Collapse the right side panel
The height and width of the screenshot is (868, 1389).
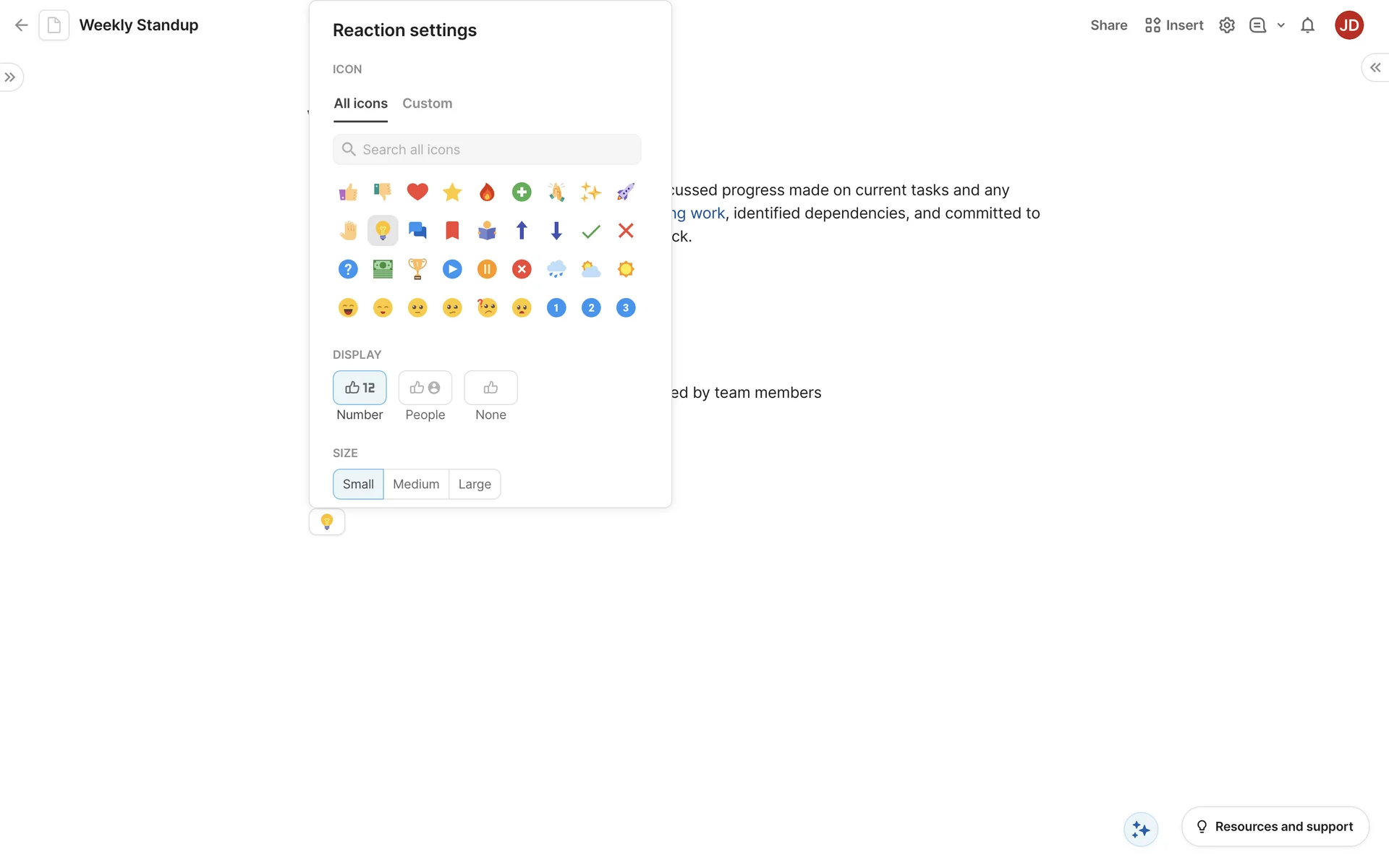point(1375,67)
